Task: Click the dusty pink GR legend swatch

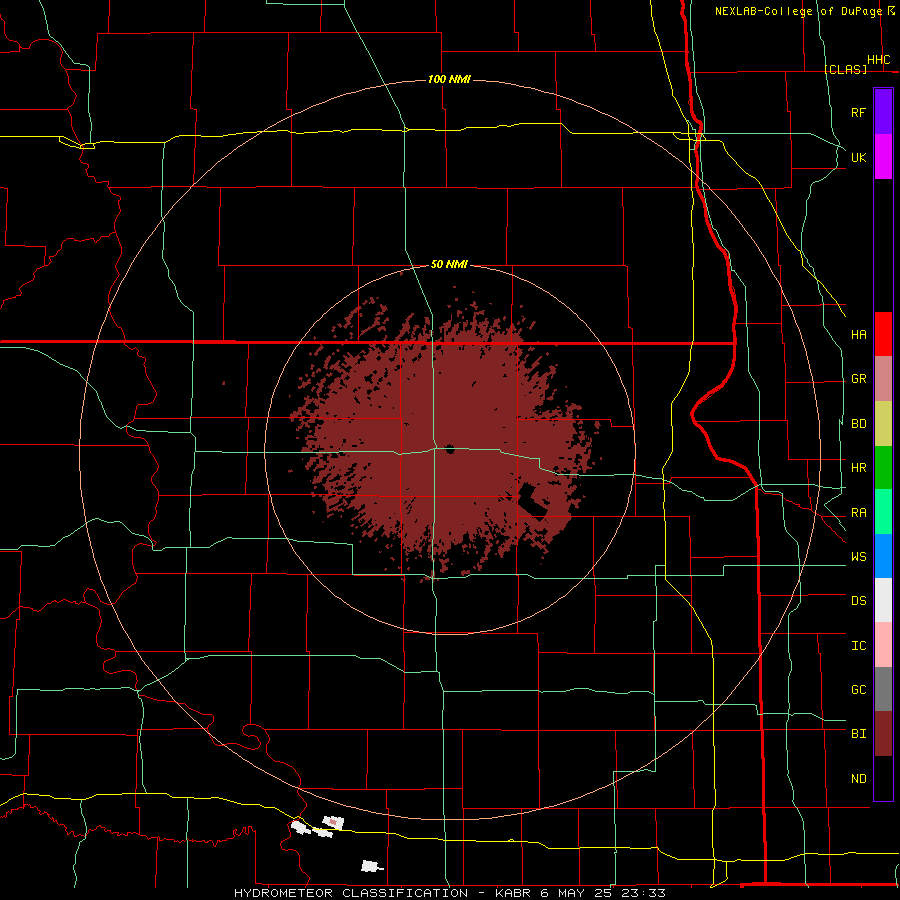Action: [x=883, y=379]
